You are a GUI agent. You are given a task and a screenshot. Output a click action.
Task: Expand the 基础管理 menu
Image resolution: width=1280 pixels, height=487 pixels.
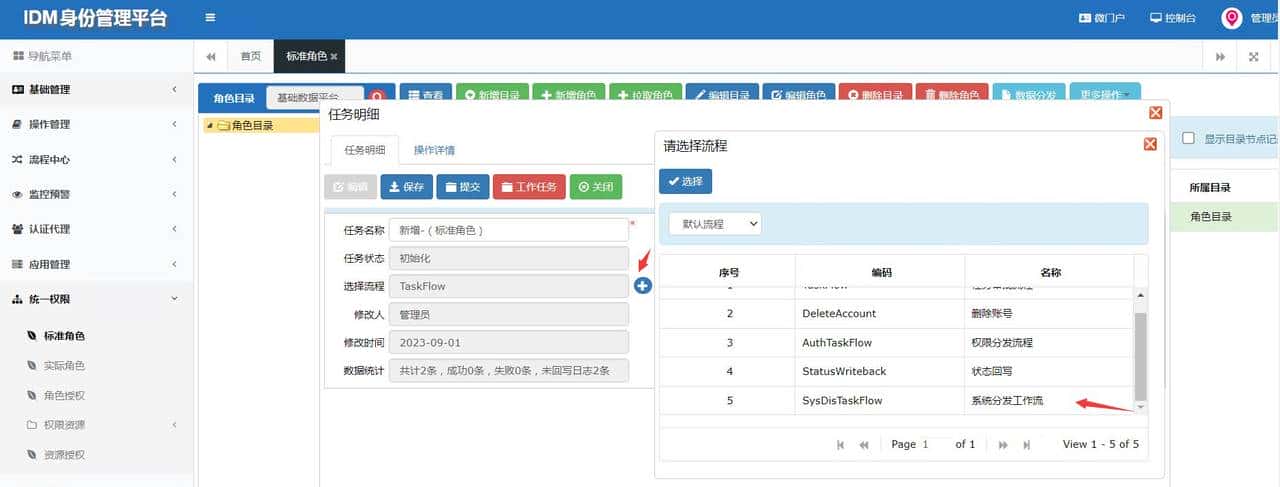pyautogui.click(x=97, y=89)
